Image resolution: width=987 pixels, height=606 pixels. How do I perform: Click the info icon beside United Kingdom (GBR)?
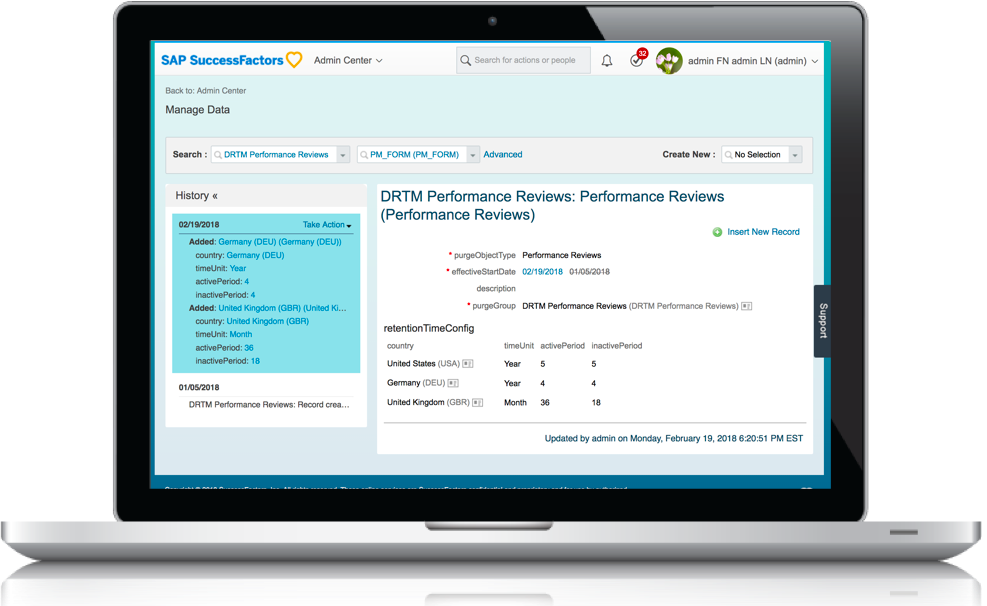tap(476, 403)
